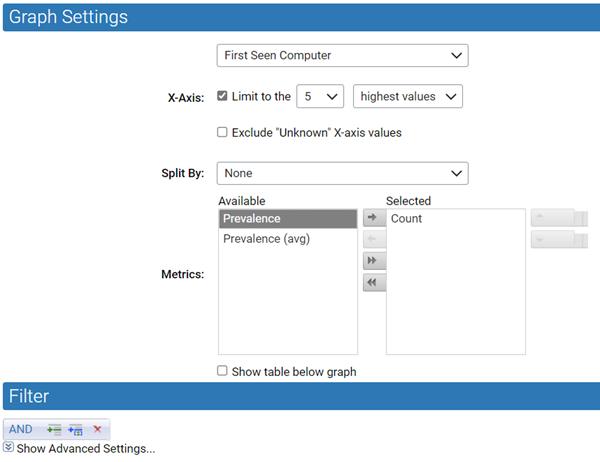Add a filter group blue icon
The image size is (600, 462).
(75, 429)
